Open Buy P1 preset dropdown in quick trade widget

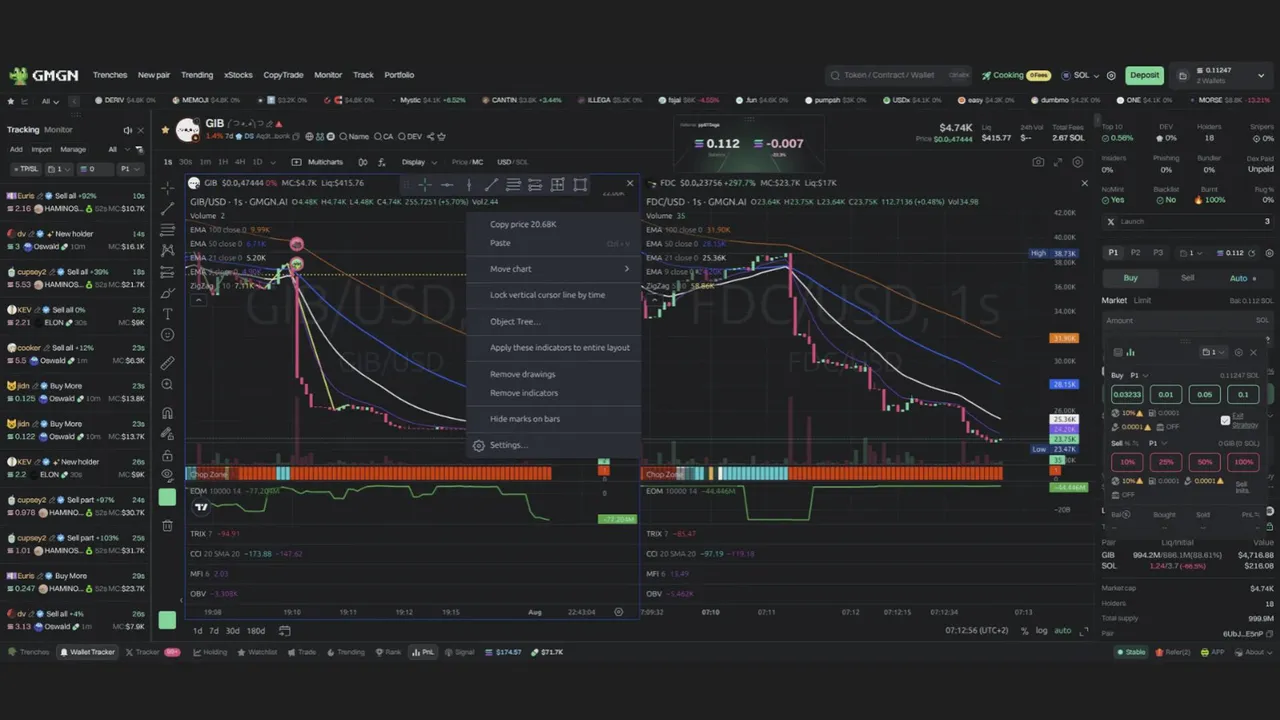coord(1141,375)
